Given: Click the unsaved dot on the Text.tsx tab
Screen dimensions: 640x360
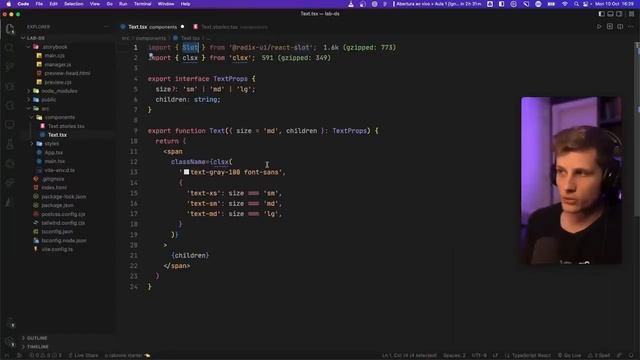Looking at the screenshot, I should [182, 27].
